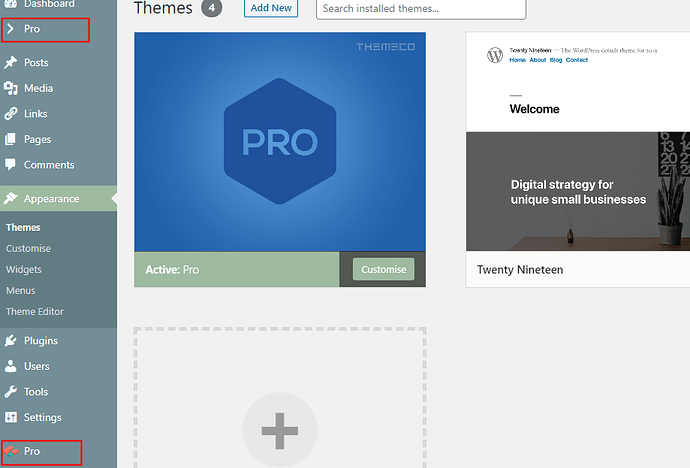The width and height of the screenshot is (690, 468).
Task: Open the Pro theme screenshot thumbnail
Action: 280,142
